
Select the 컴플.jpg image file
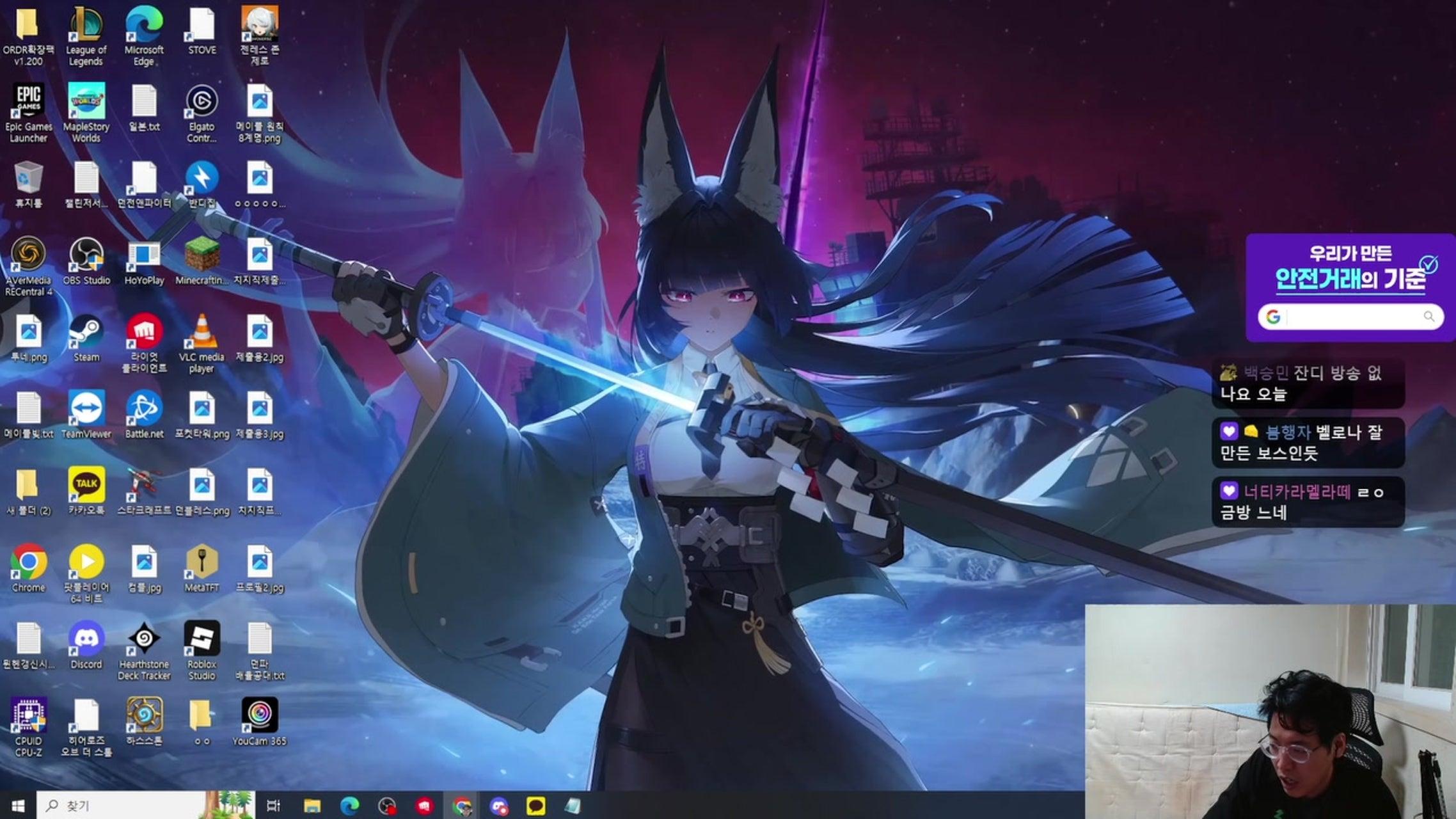[x=144, y=568]
